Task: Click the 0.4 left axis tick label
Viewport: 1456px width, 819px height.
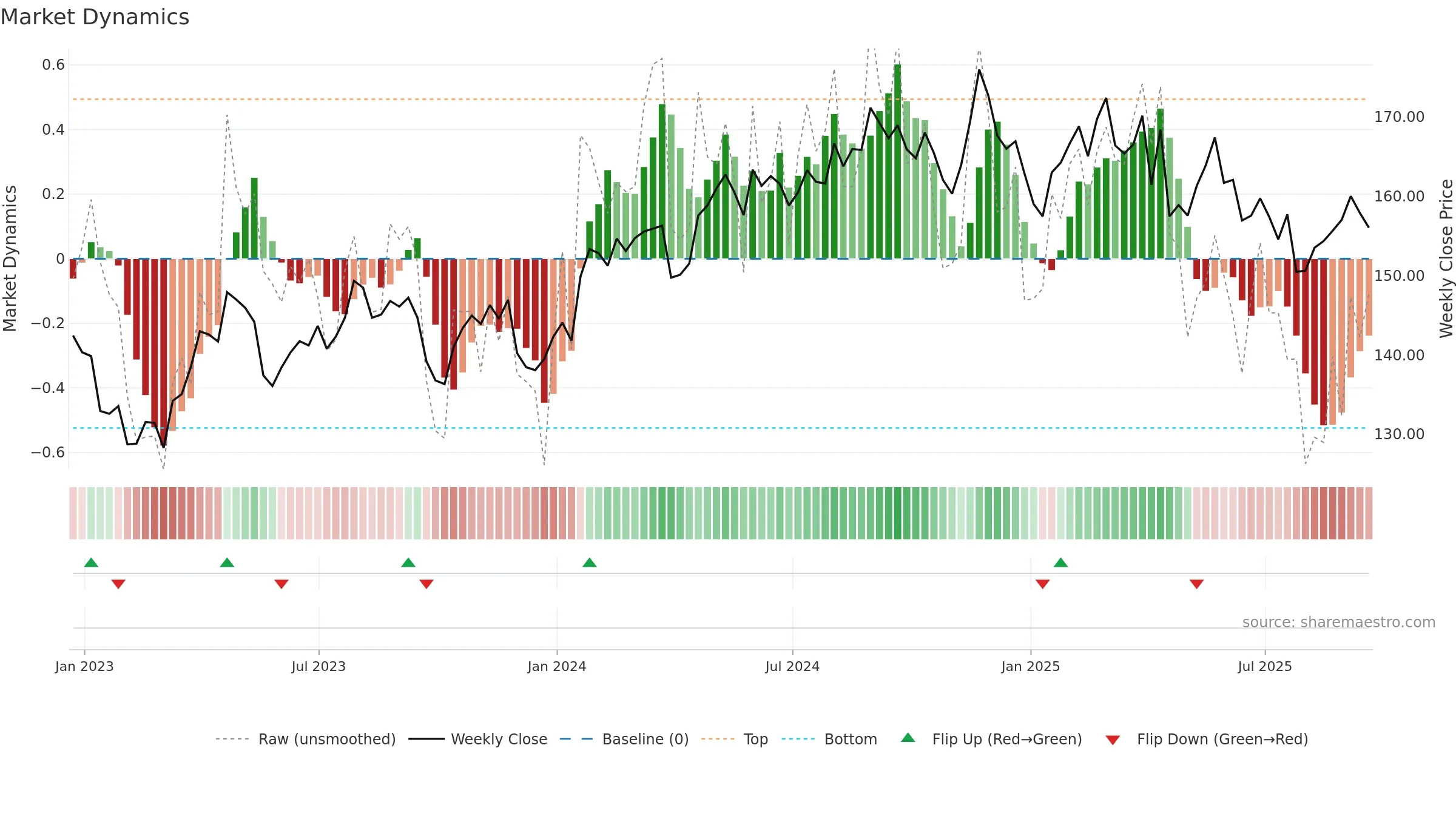Action: tap(53, 129)
